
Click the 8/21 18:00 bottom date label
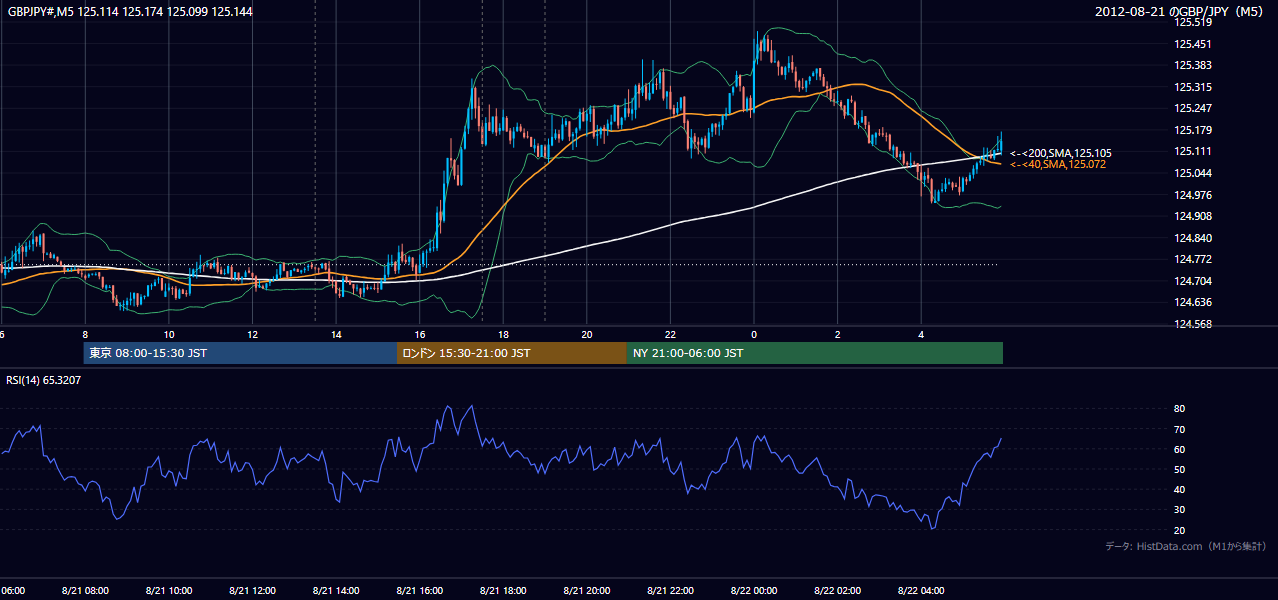503,590
